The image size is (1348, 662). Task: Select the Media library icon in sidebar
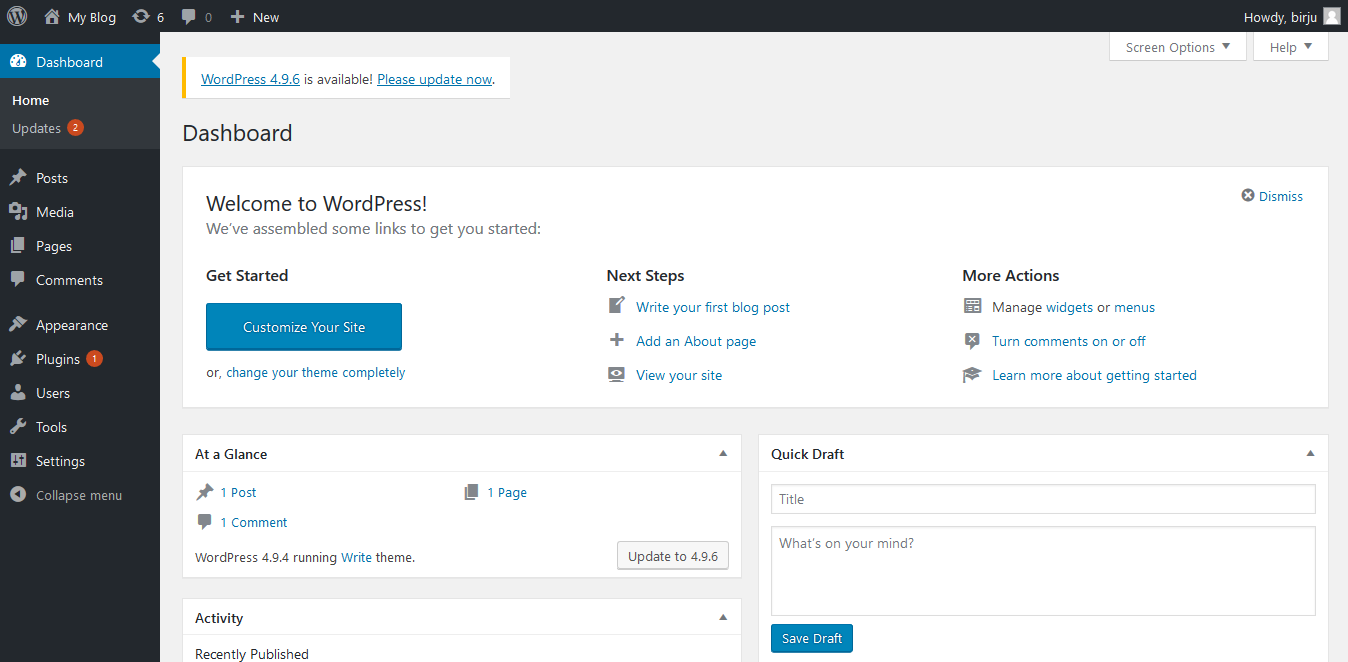[x=20, y=211]
